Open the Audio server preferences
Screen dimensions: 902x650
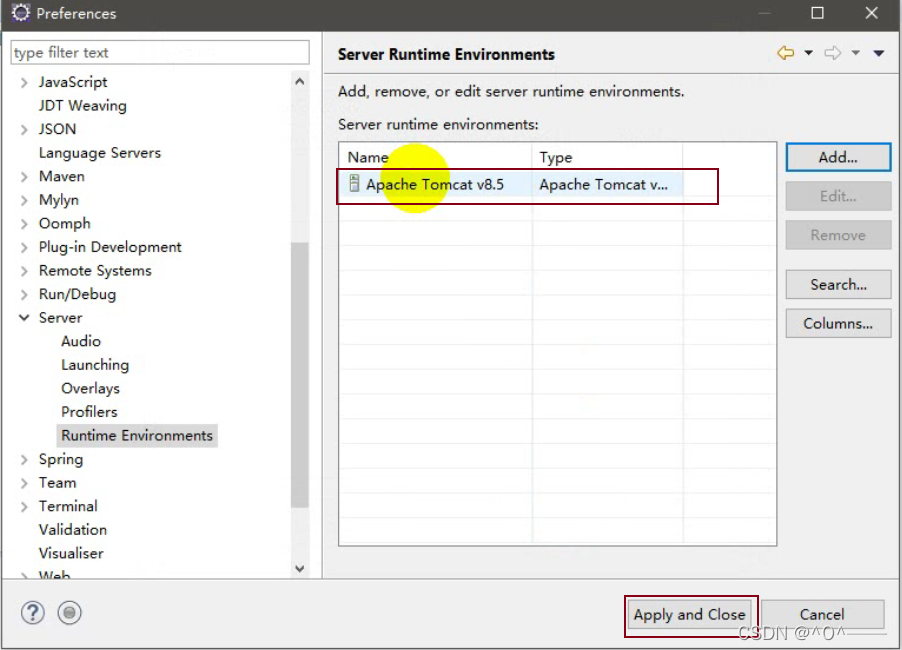click(x=81, y=341)
